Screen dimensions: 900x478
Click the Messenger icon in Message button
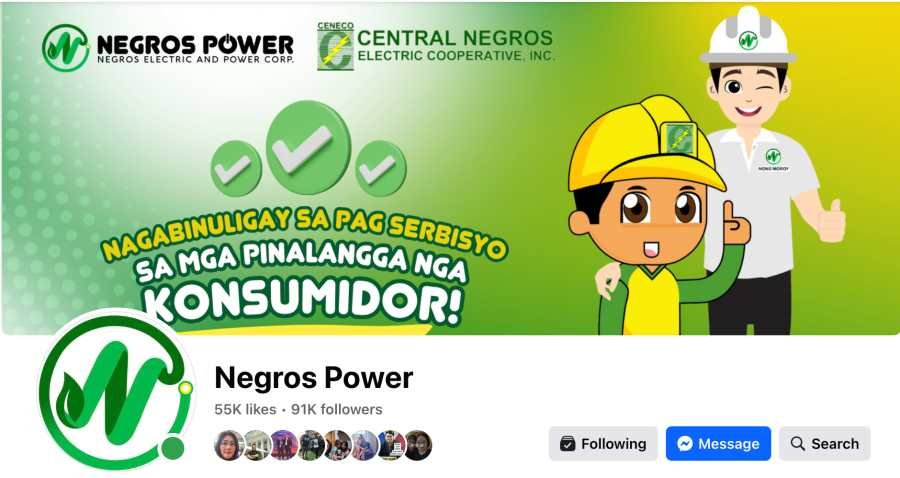(x=685, y=444)
